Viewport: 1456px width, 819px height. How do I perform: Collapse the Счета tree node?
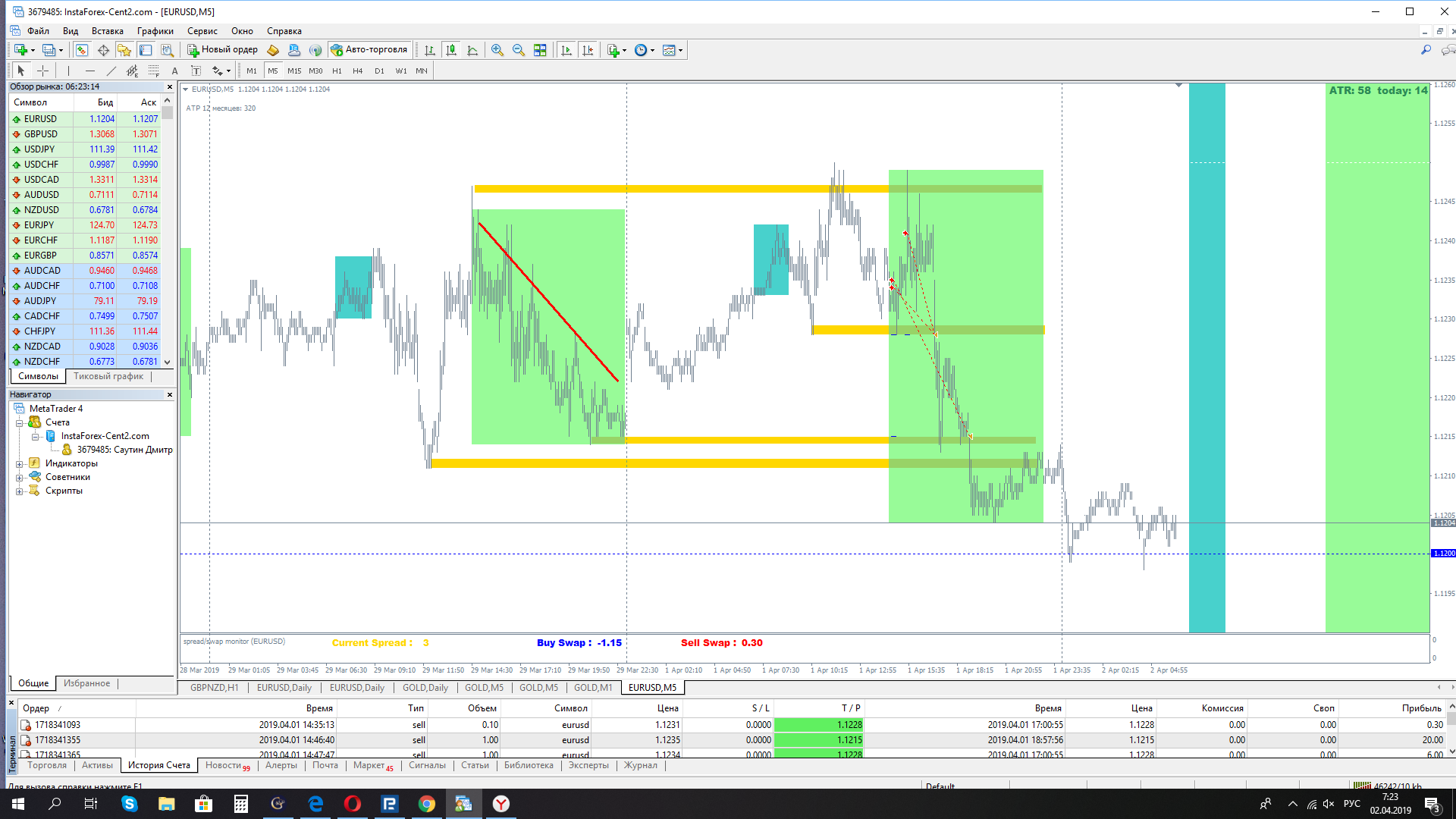(x=20, y=422)
